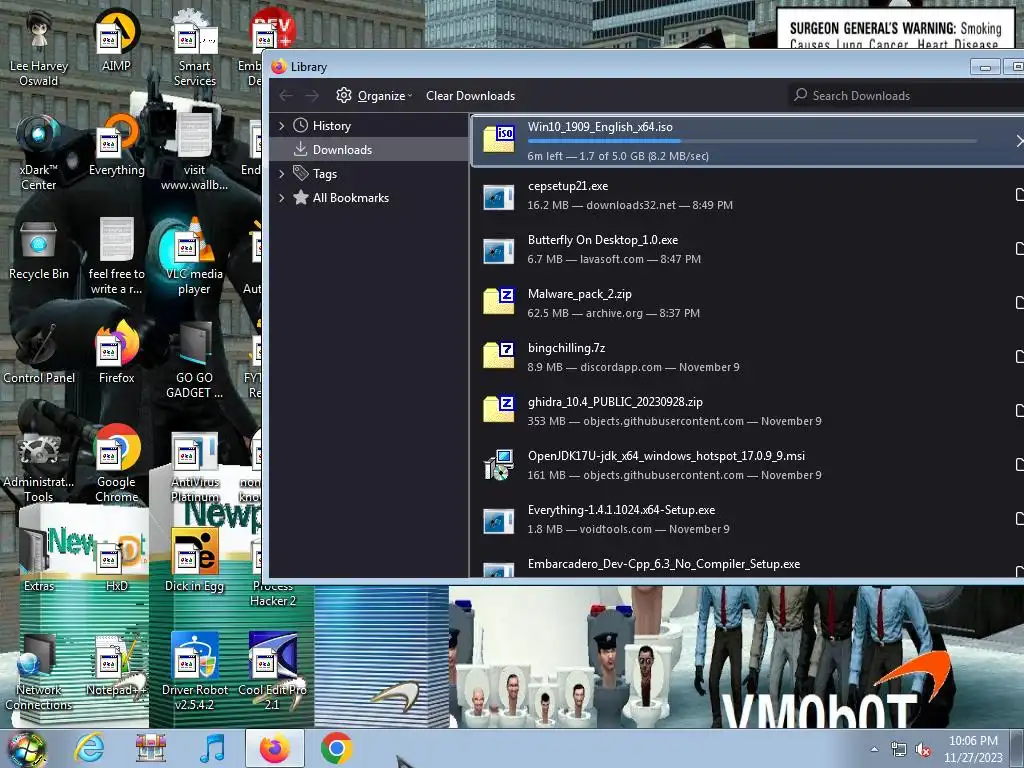This screenshot has width=1024, height=768.
Task: Open the Organize dropdown menu
Action: [x=374, y=95]
